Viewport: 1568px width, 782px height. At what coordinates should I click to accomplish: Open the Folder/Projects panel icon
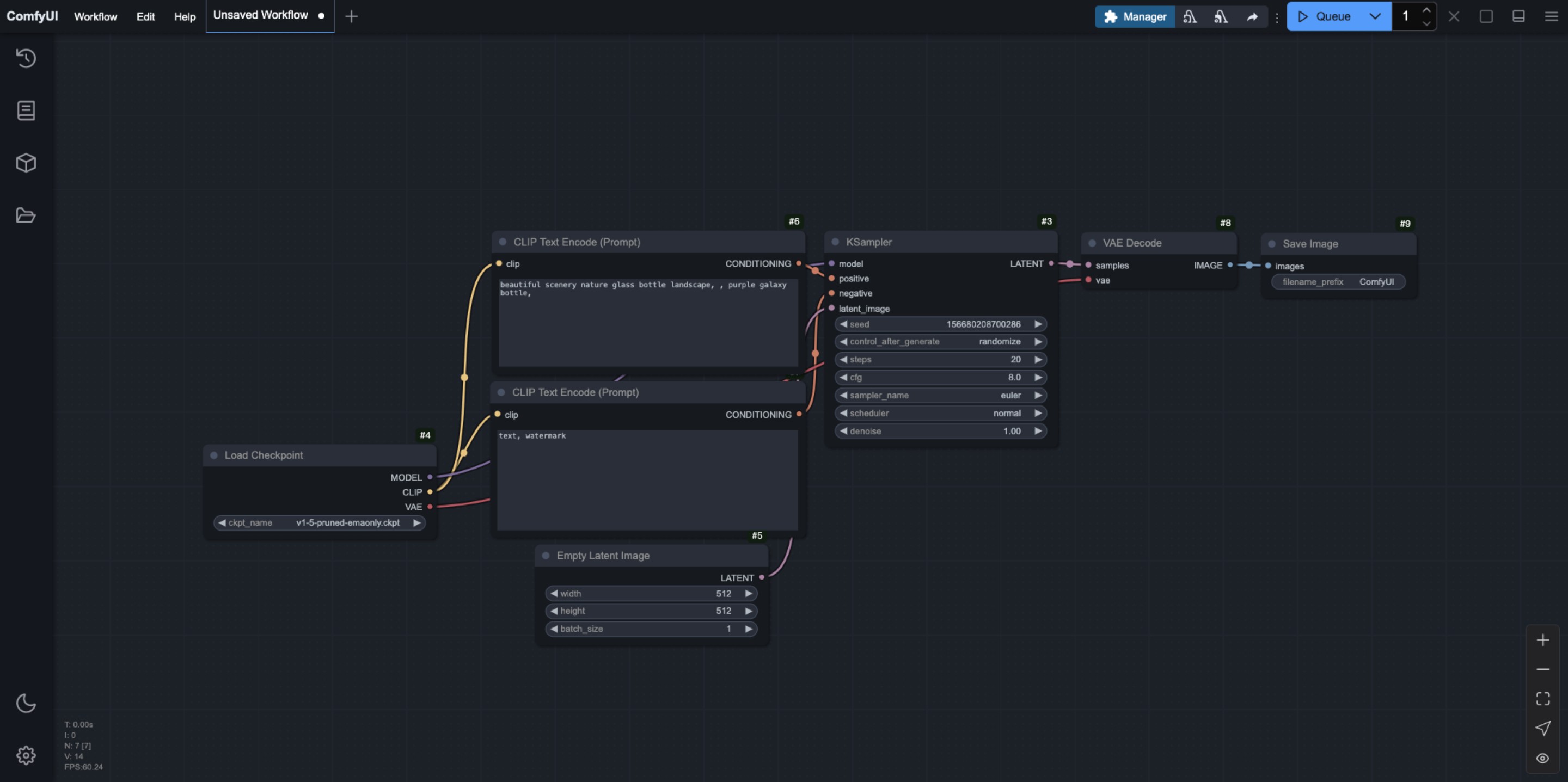point(27,214)
